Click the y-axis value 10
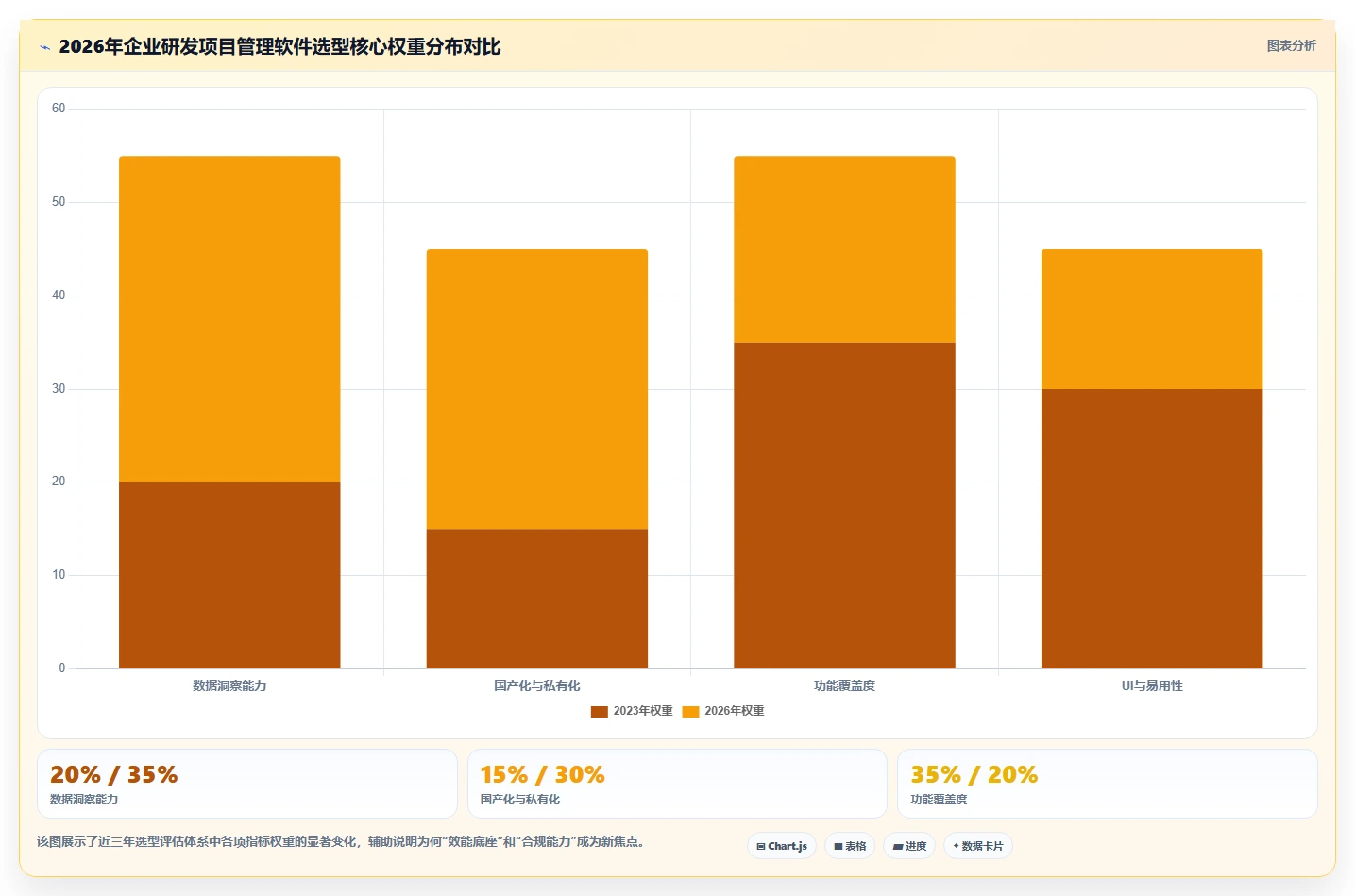 pos(59,575)
